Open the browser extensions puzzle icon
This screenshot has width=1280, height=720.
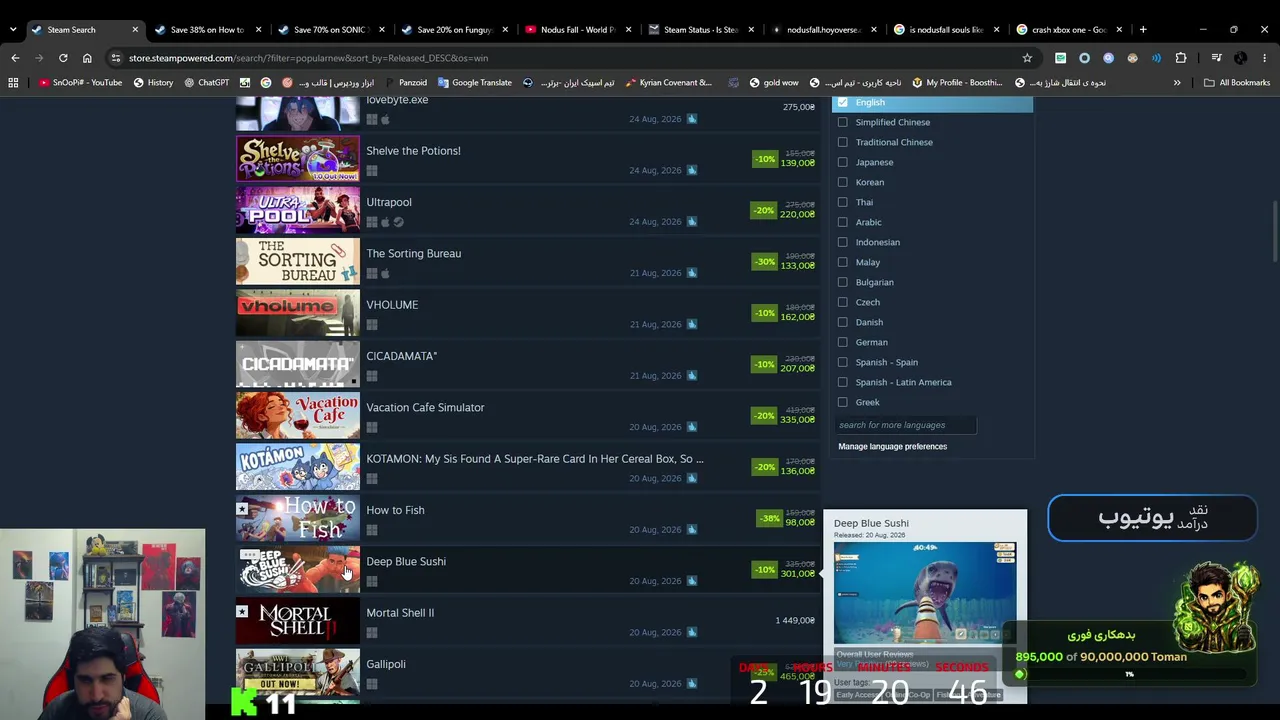[x=1181, y=58]
